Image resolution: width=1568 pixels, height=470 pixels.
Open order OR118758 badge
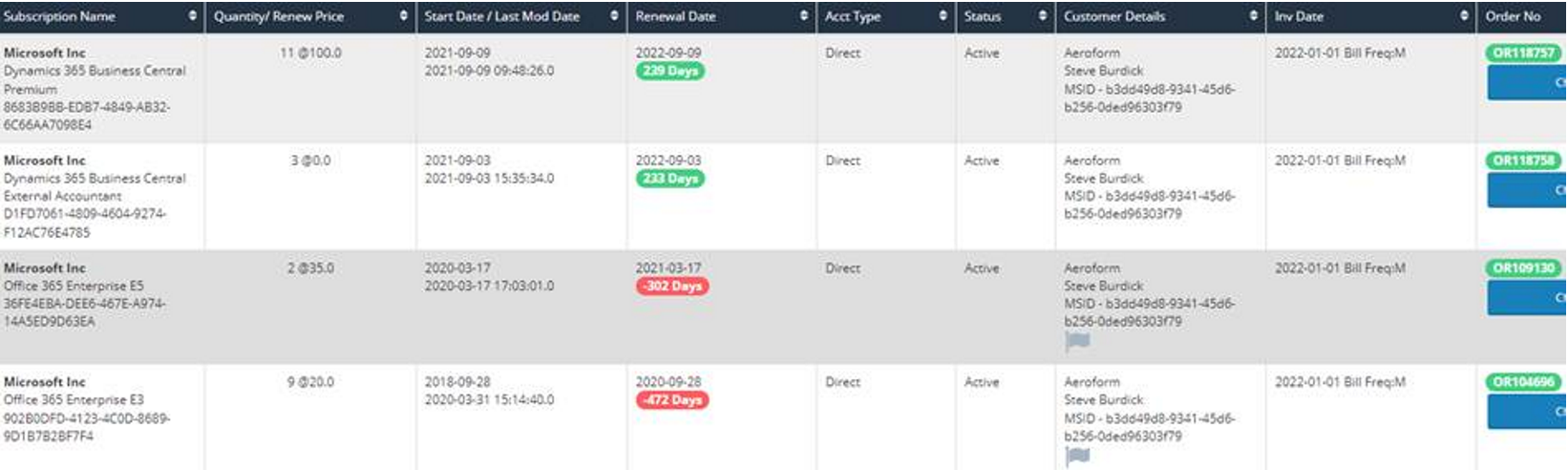click(x=1524, y=160)
